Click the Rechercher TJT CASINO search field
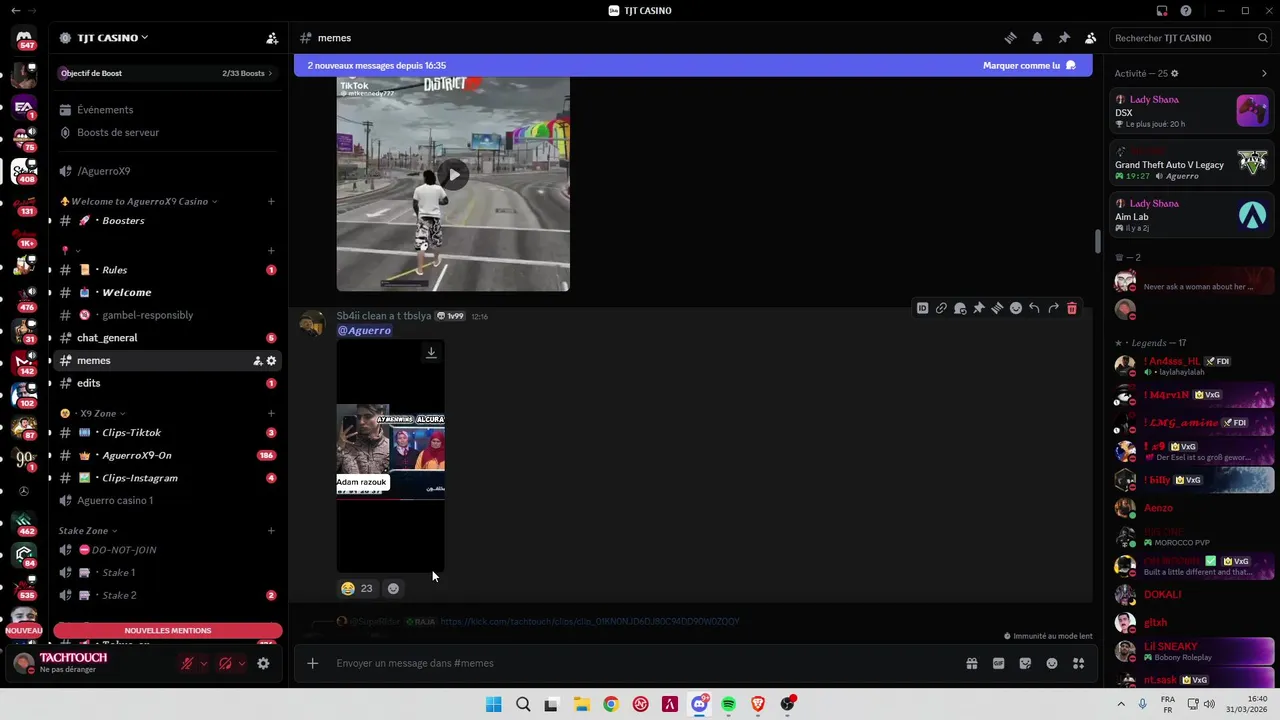Screen dimensions: 1280x720 tap(1191, 38)
